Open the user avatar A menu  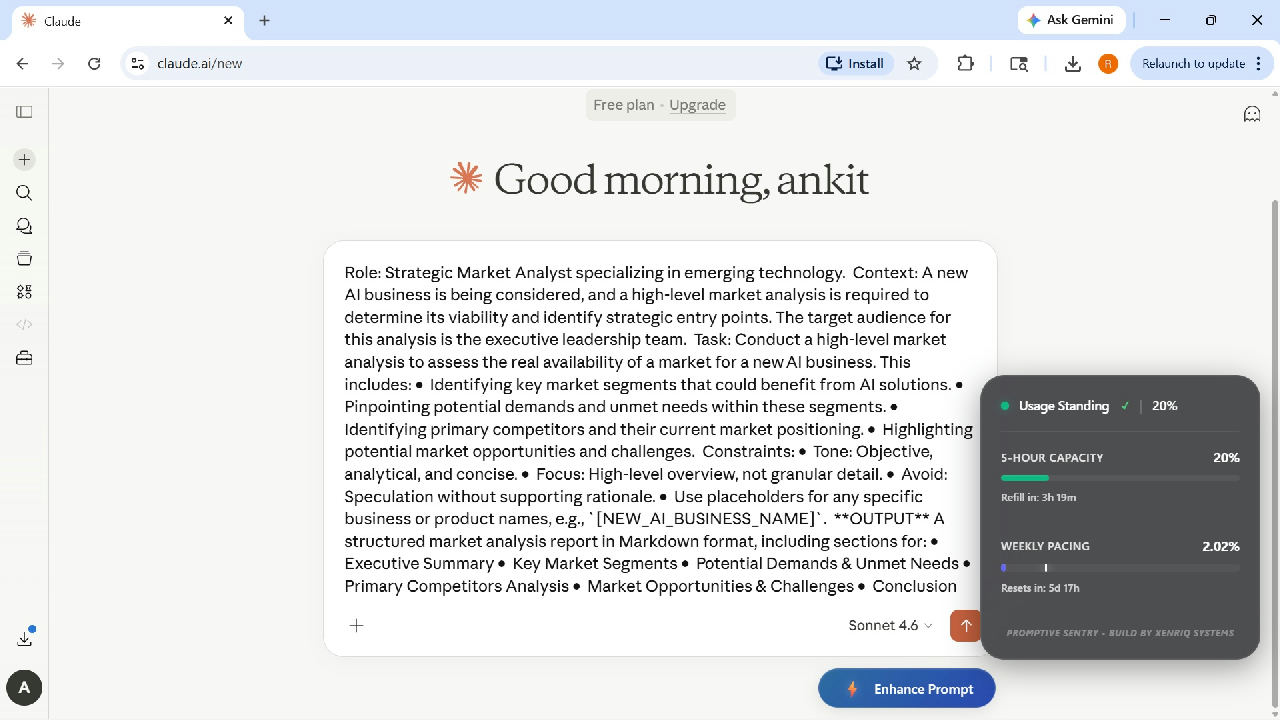24,688
